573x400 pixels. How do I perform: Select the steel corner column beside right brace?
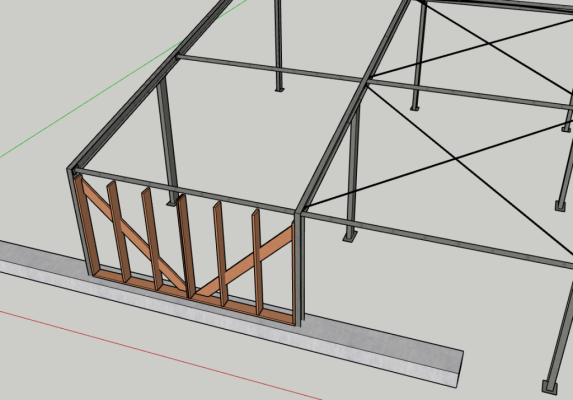[300, 268]
